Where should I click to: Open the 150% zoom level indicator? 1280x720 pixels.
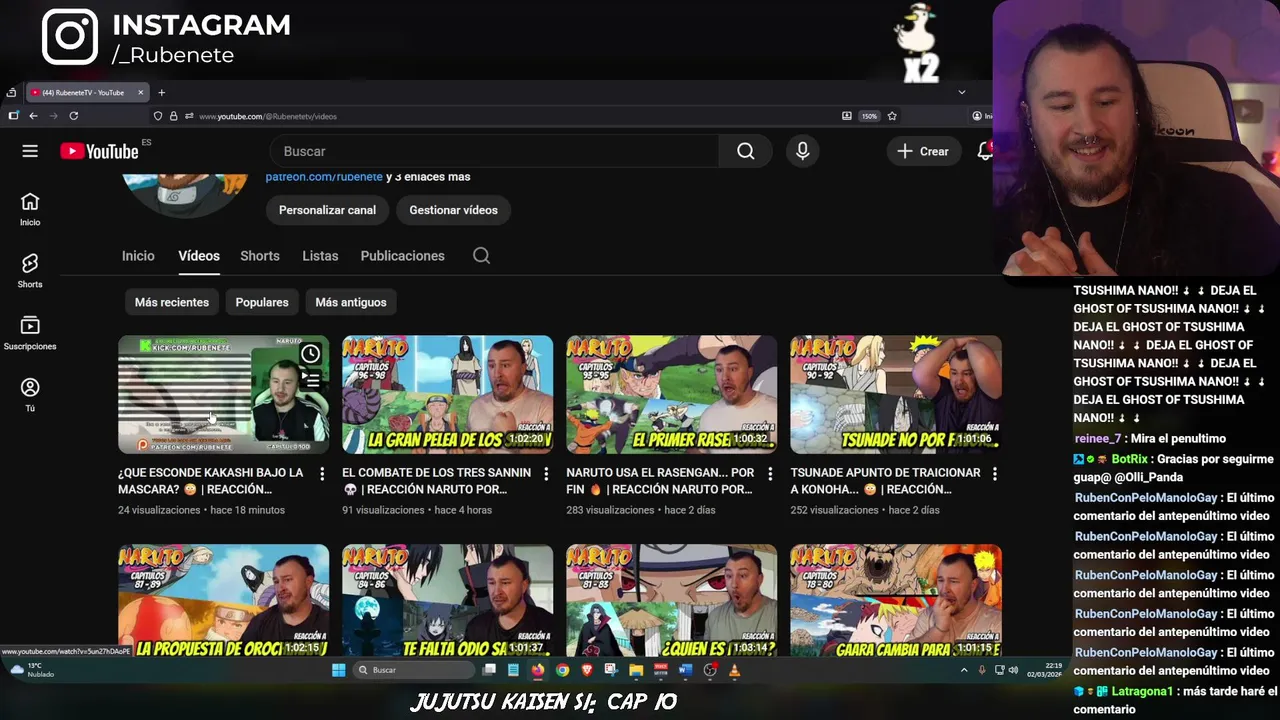869,116
